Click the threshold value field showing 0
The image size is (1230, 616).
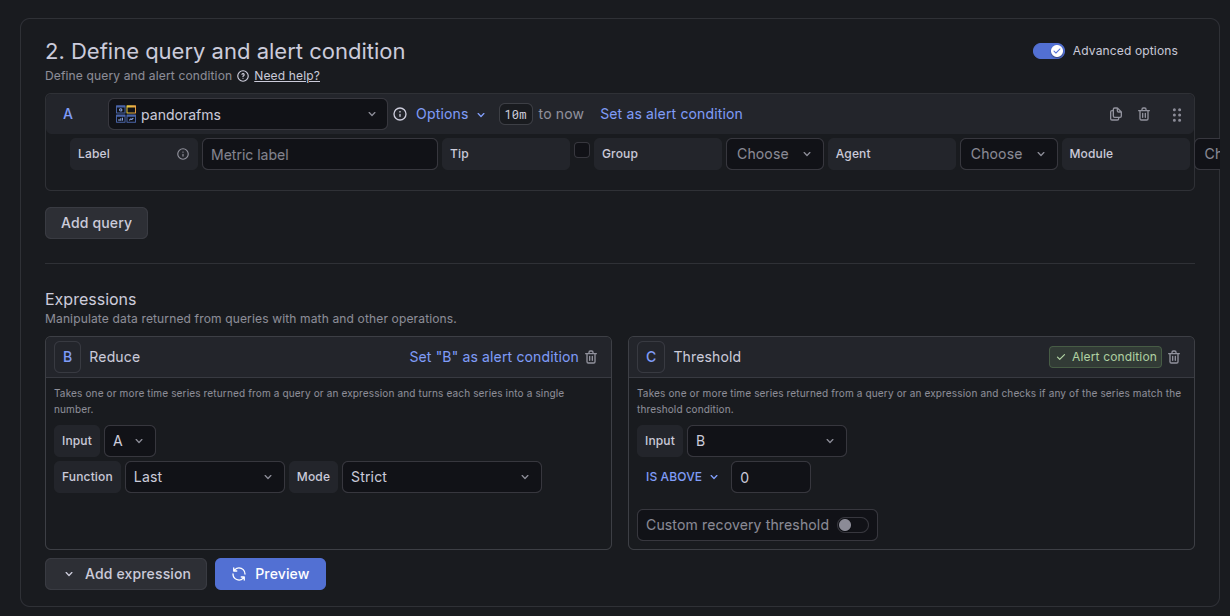[771, 477]
